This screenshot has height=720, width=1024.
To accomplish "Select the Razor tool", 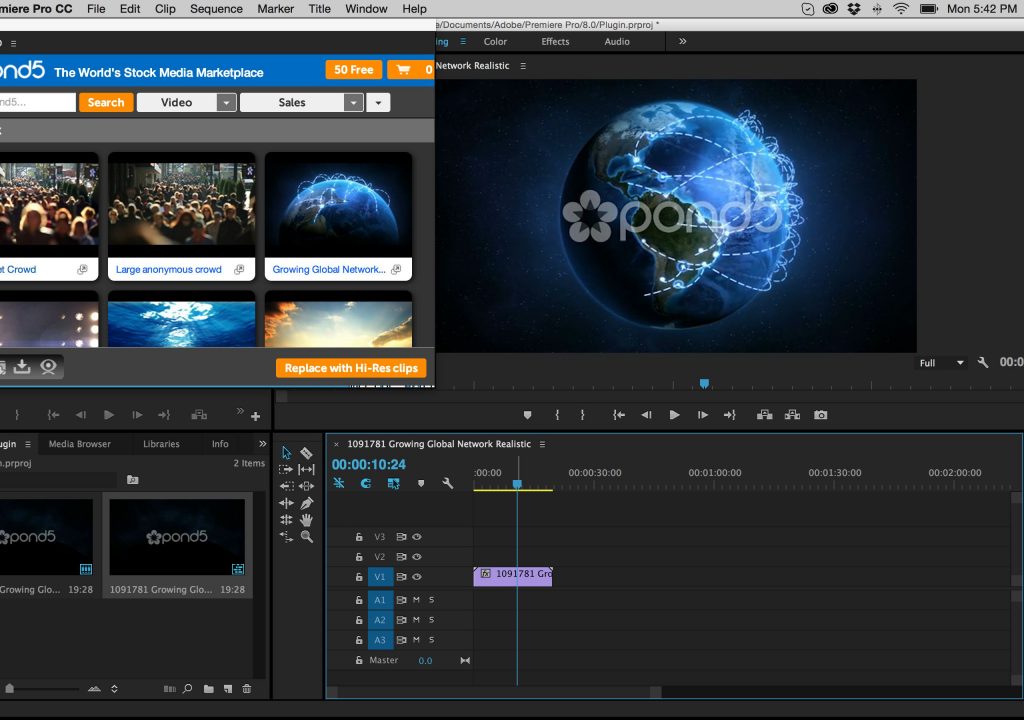I will (x=306, y=453).
